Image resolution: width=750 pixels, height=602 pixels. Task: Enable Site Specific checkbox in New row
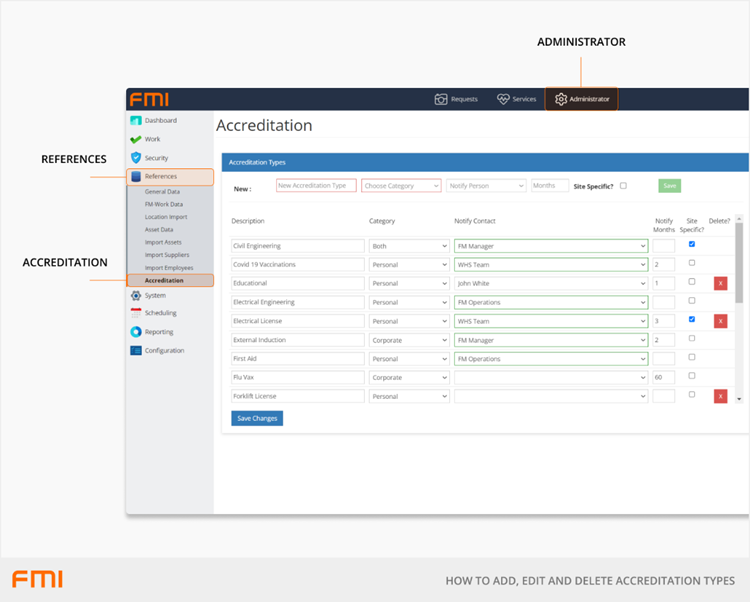tap(623, 186)
